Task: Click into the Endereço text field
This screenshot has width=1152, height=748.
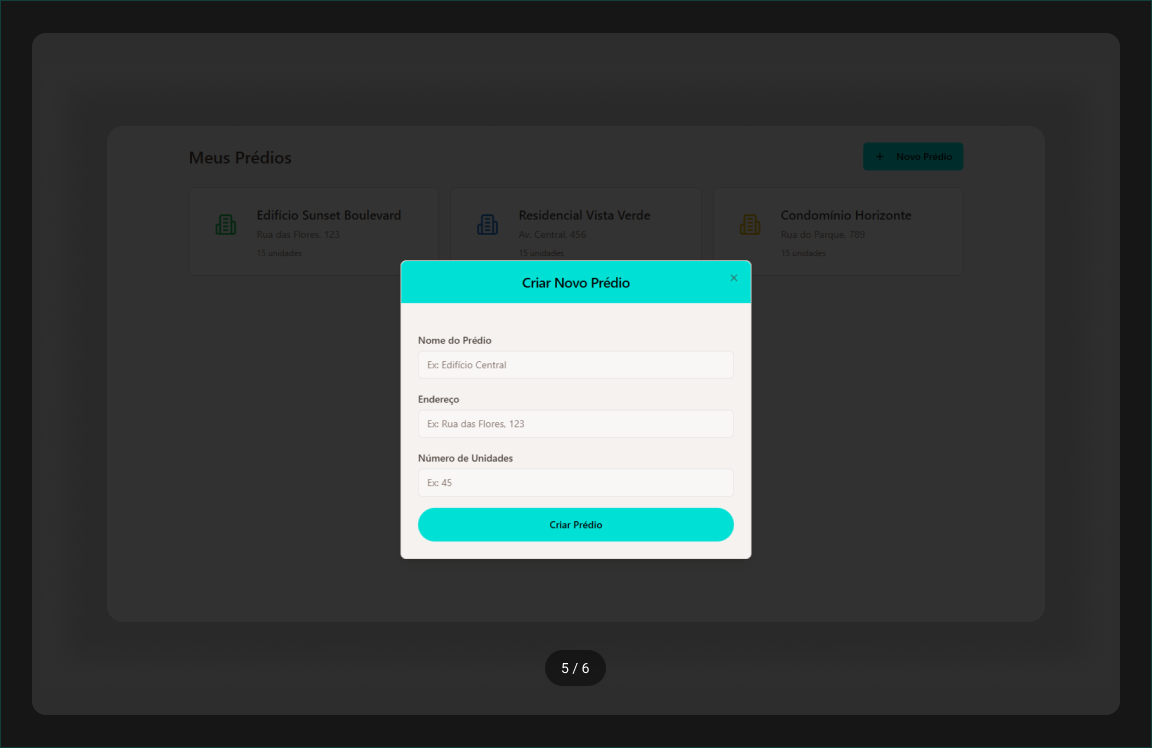Action: (x=575, y=424)
